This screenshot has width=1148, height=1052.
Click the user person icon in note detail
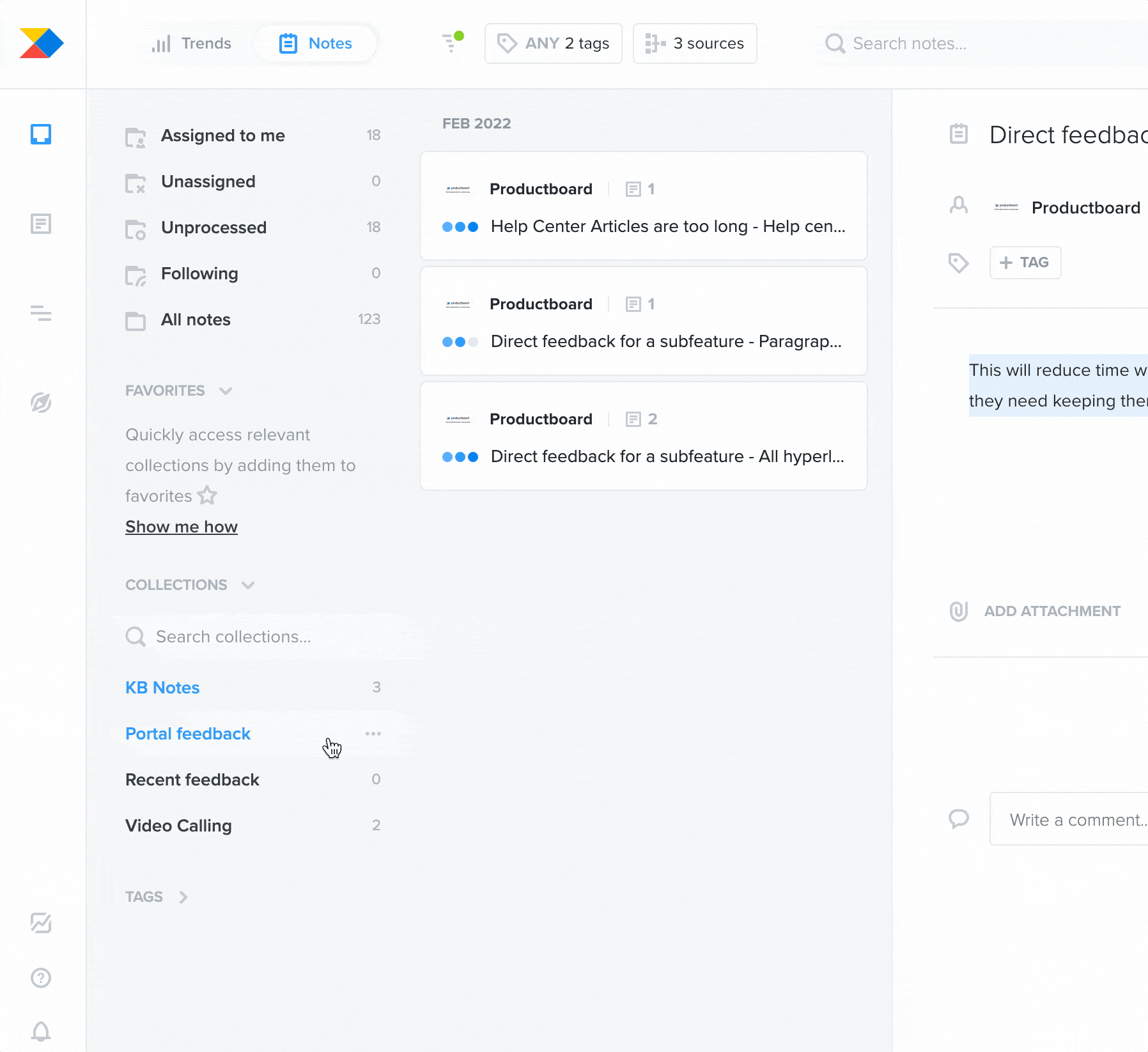[x=959, y=205]
